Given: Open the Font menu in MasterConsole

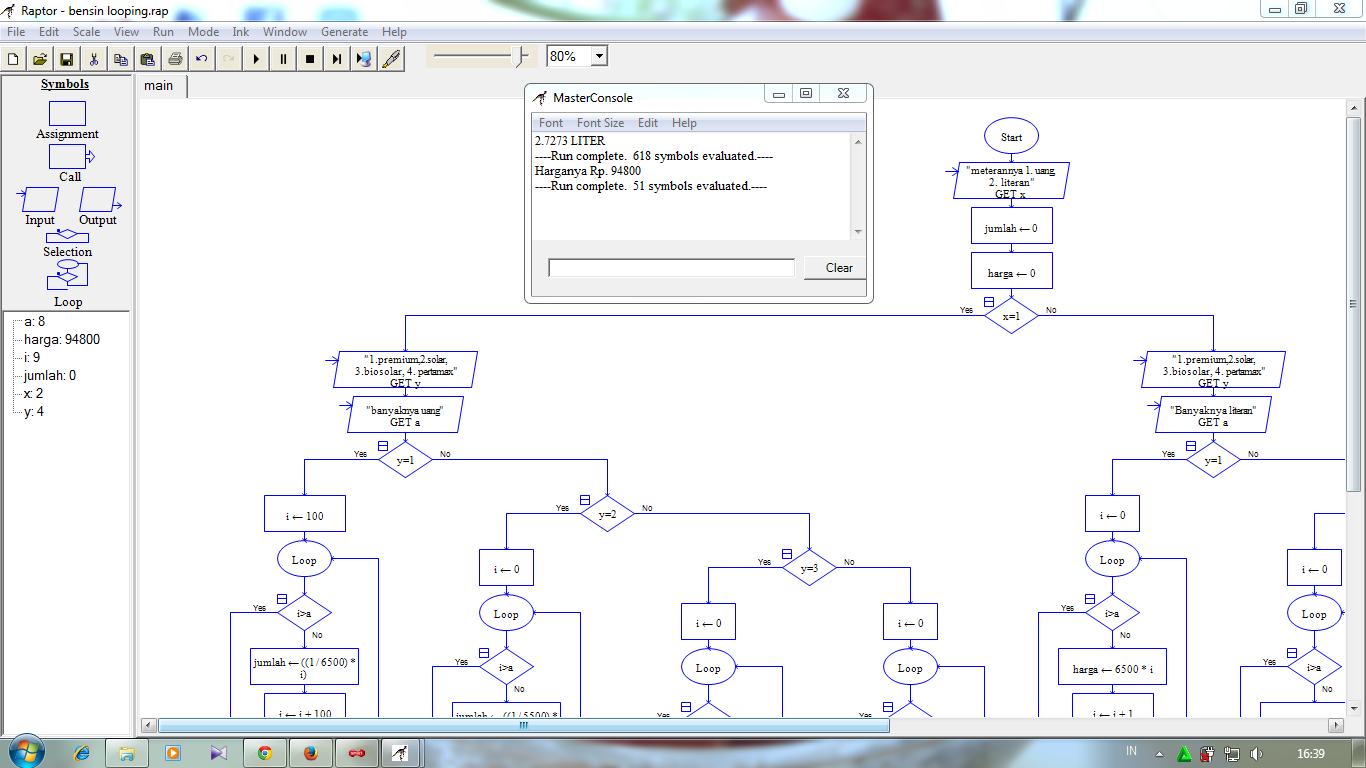Looking at the screenshot, I should (551, 123).
